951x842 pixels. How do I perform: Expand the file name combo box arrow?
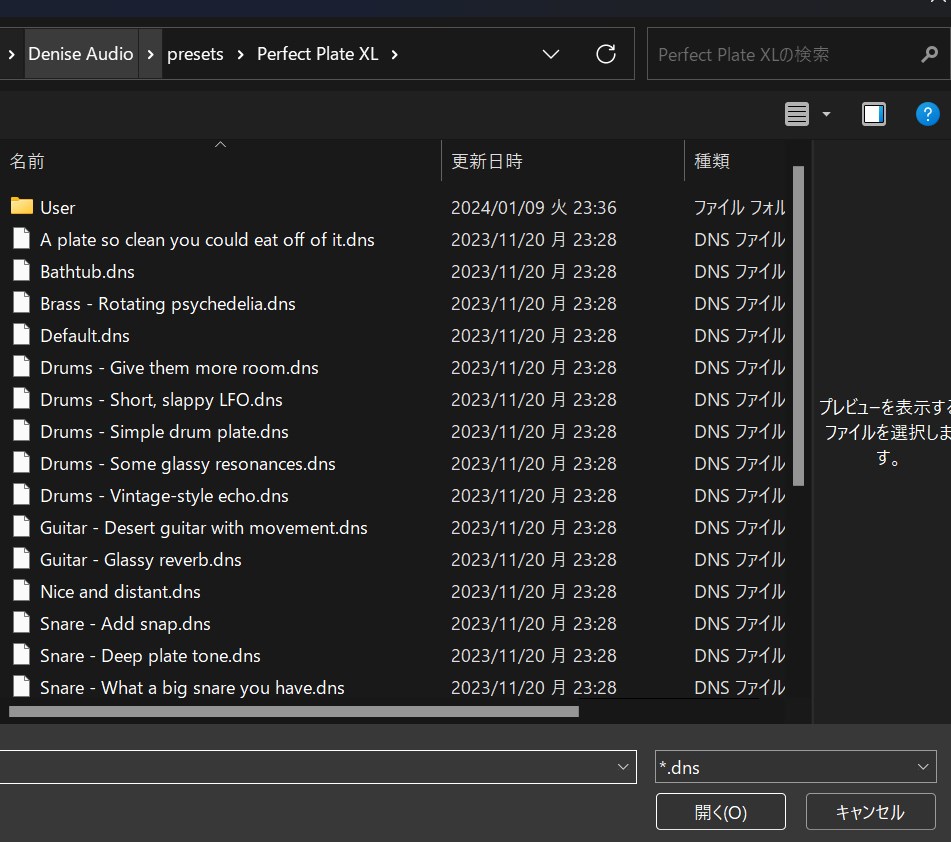[x=621, y=767]
